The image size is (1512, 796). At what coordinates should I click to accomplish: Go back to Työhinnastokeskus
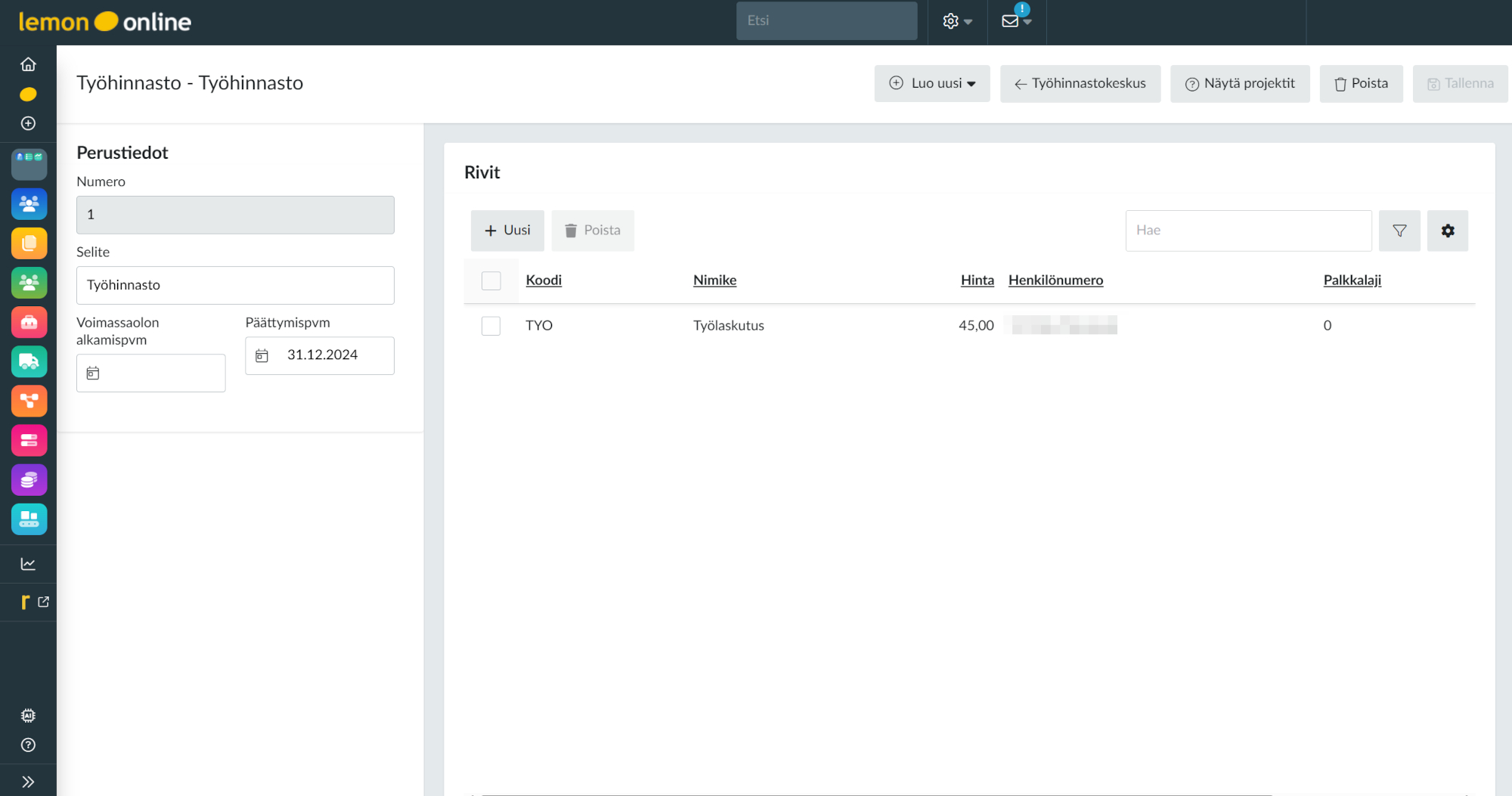tap(1080, 83)
